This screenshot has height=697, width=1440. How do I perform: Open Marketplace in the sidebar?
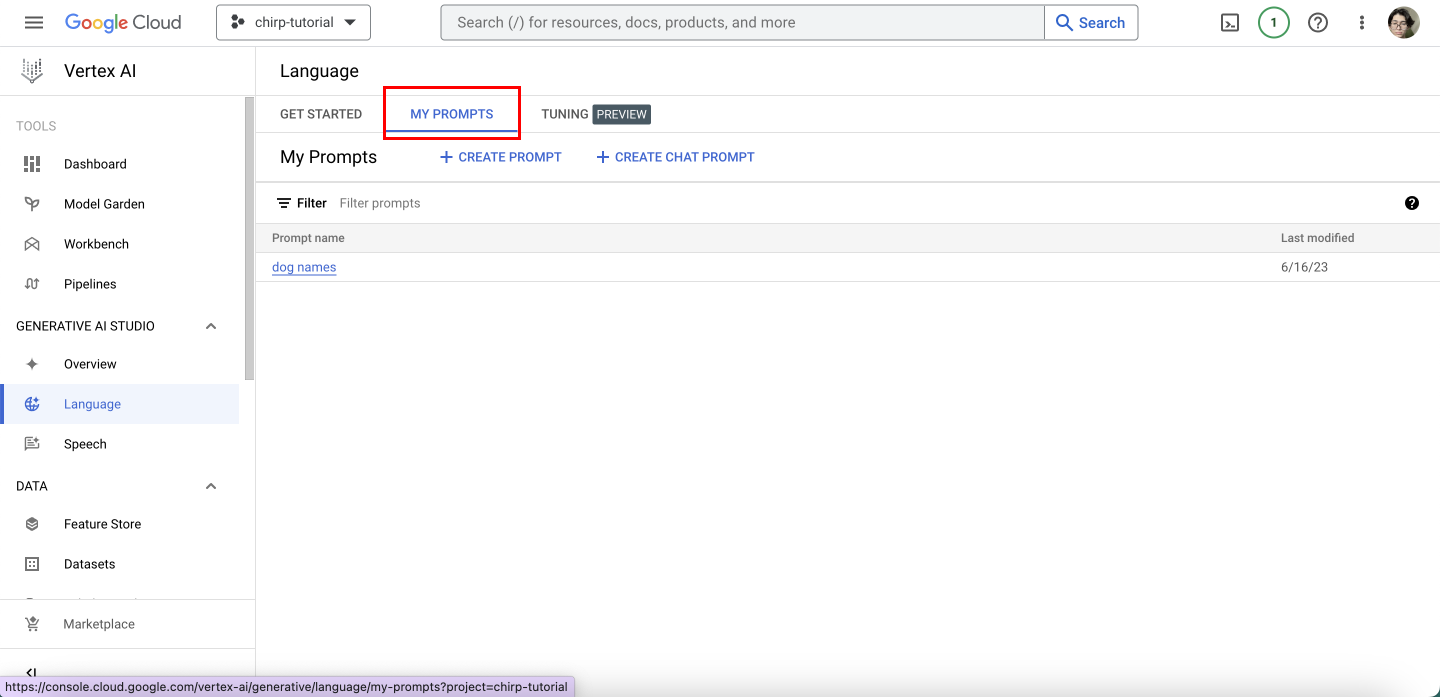coord(99,624)
